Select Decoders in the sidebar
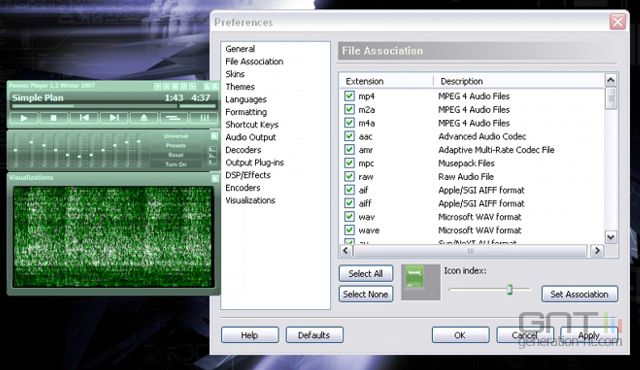The width and height of the screenshot is (640, 370). (x=243, y=150)
